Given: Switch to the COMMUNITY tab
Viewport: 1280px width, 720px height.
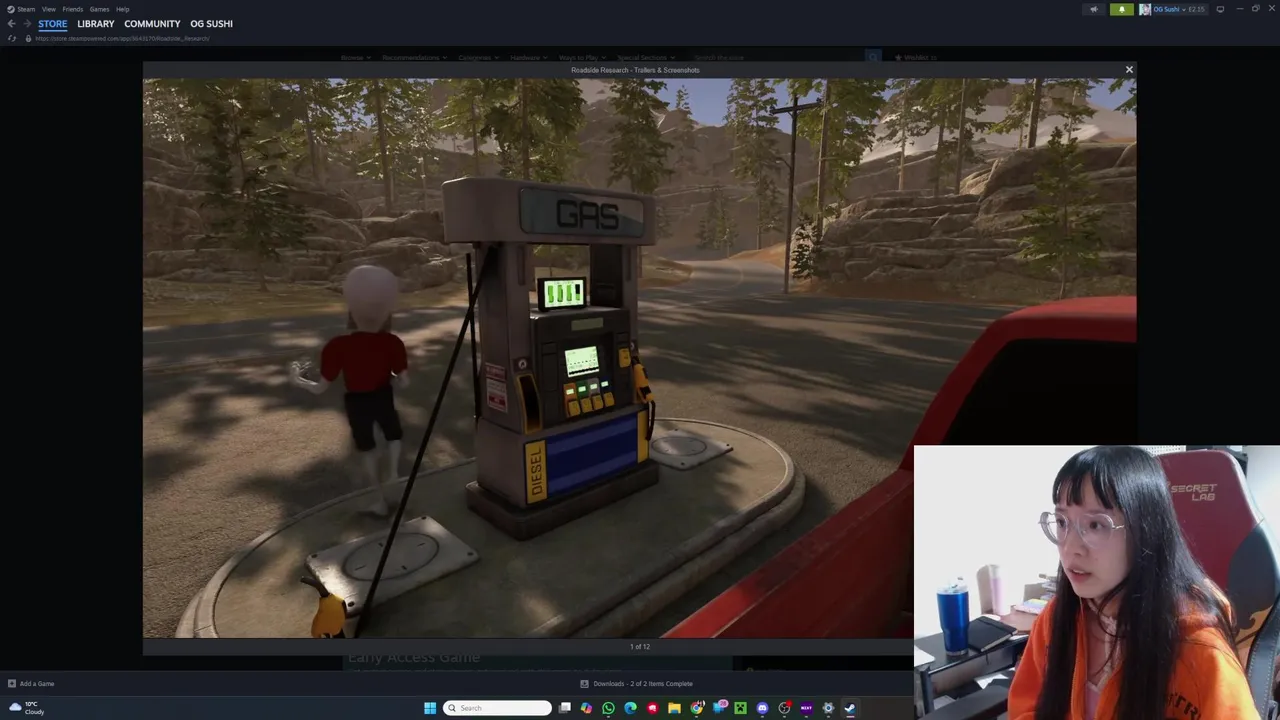Looking at the screenshot, I should (x=152, y=24).
